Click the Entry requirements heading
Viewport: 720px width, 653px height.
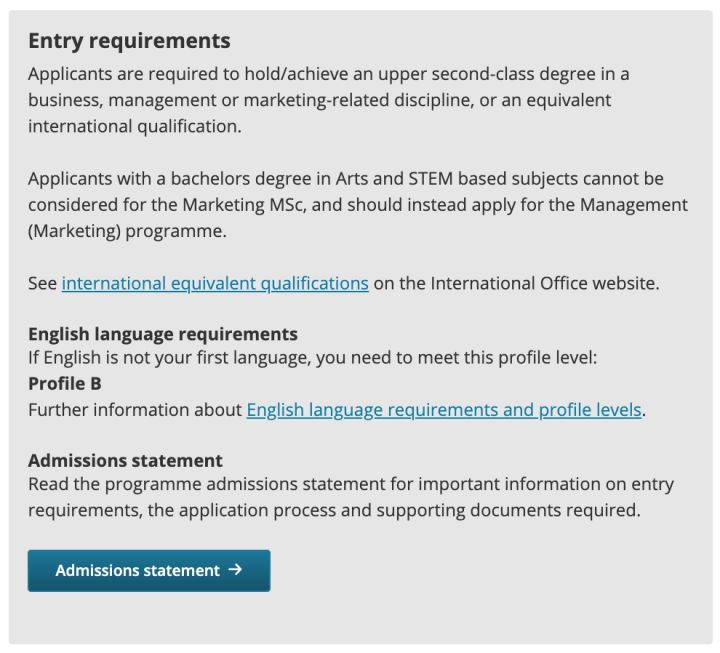click(129, 41)
